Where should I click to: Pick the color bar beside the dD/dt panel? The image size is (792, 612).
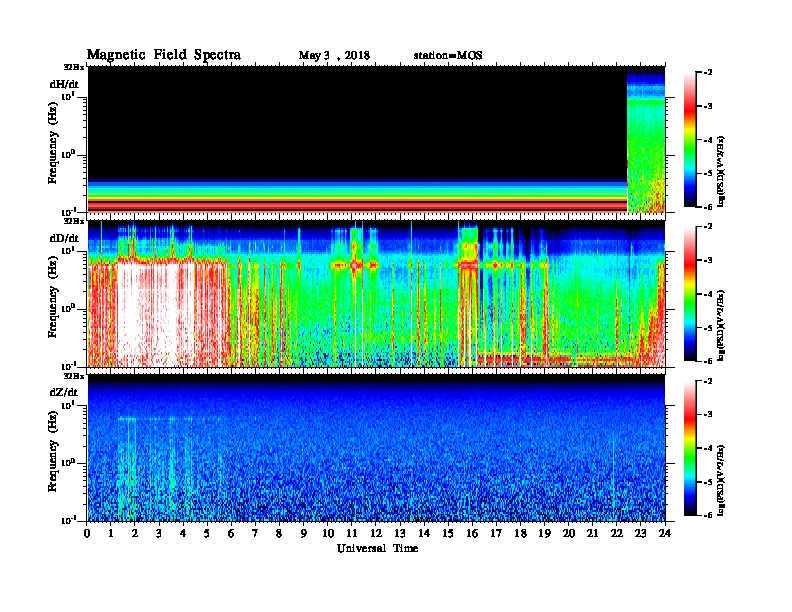[x=690, y=294]
